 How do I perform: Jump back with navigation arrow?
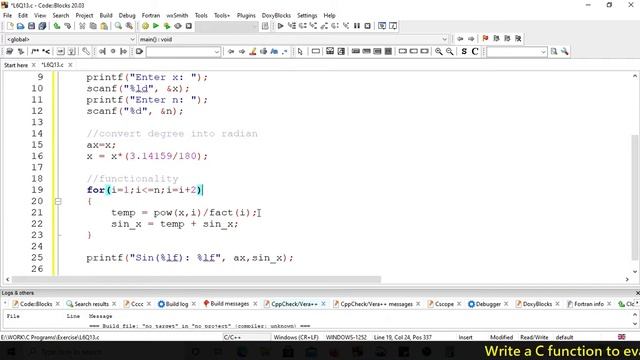click(x=460, y=38)
